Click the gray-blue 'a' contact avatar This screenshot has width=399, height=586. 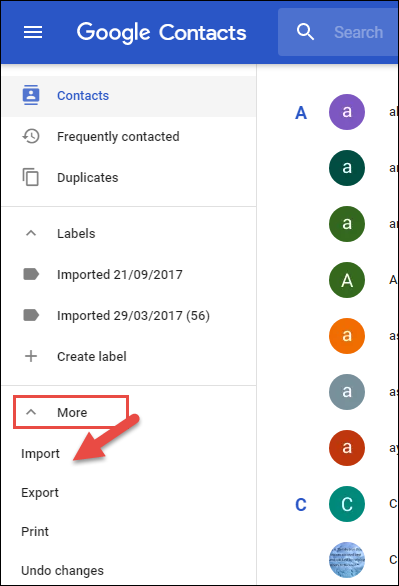347,392
